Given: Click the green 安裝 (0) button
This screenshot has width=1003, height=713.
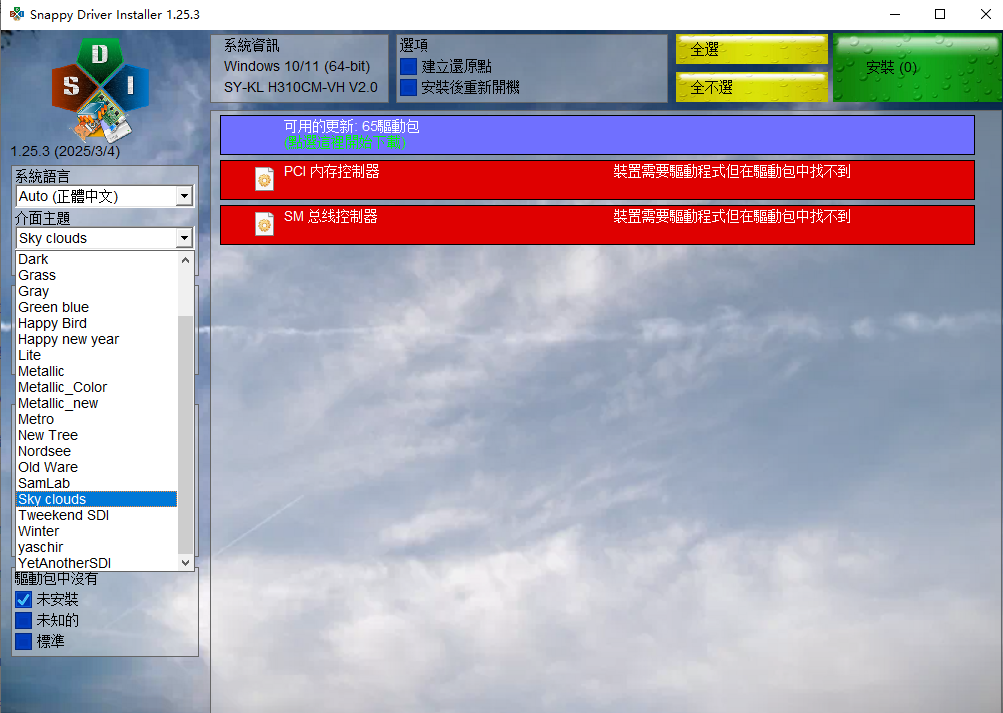Looking at the screenshot, I should (917, 68).
